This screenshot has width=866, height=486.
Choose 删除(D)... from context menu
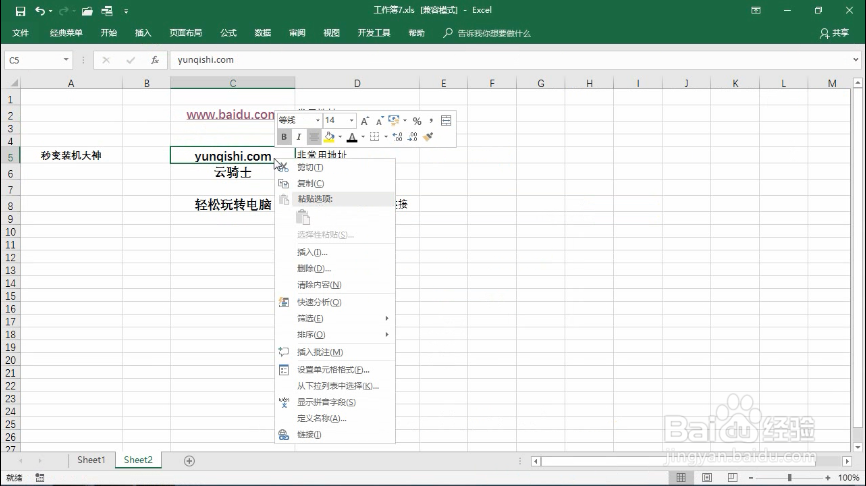click(335, 268)
